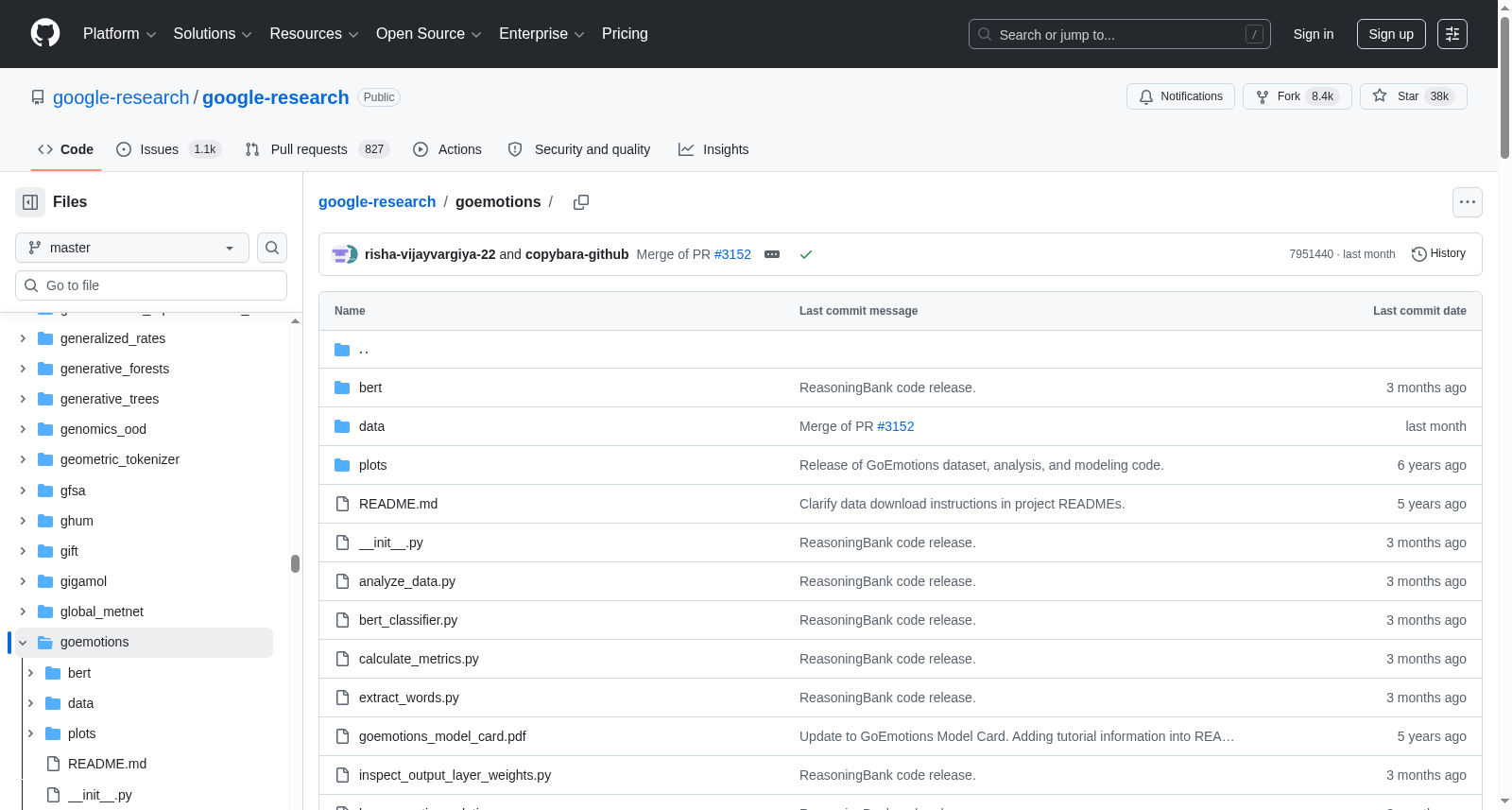Search files in this repository

tap(272, 248)
